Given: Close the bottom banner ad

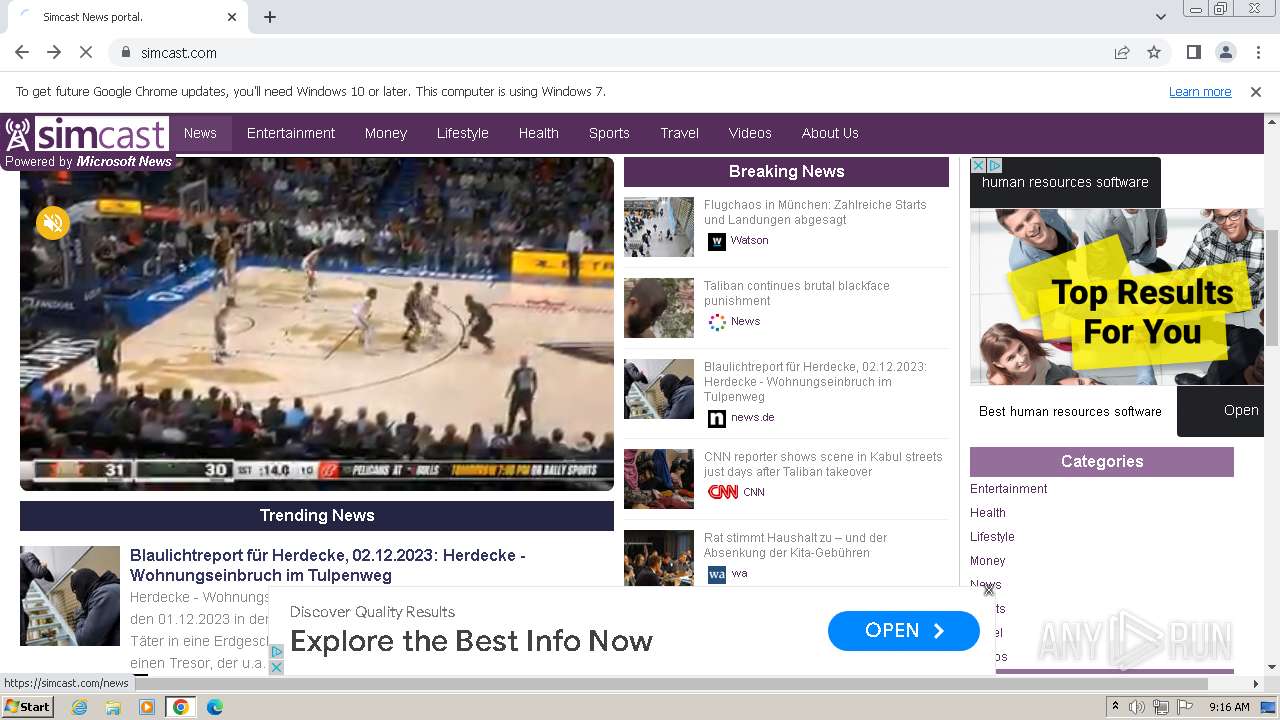Looking at the screenshot, I should [x=988, y=590].
